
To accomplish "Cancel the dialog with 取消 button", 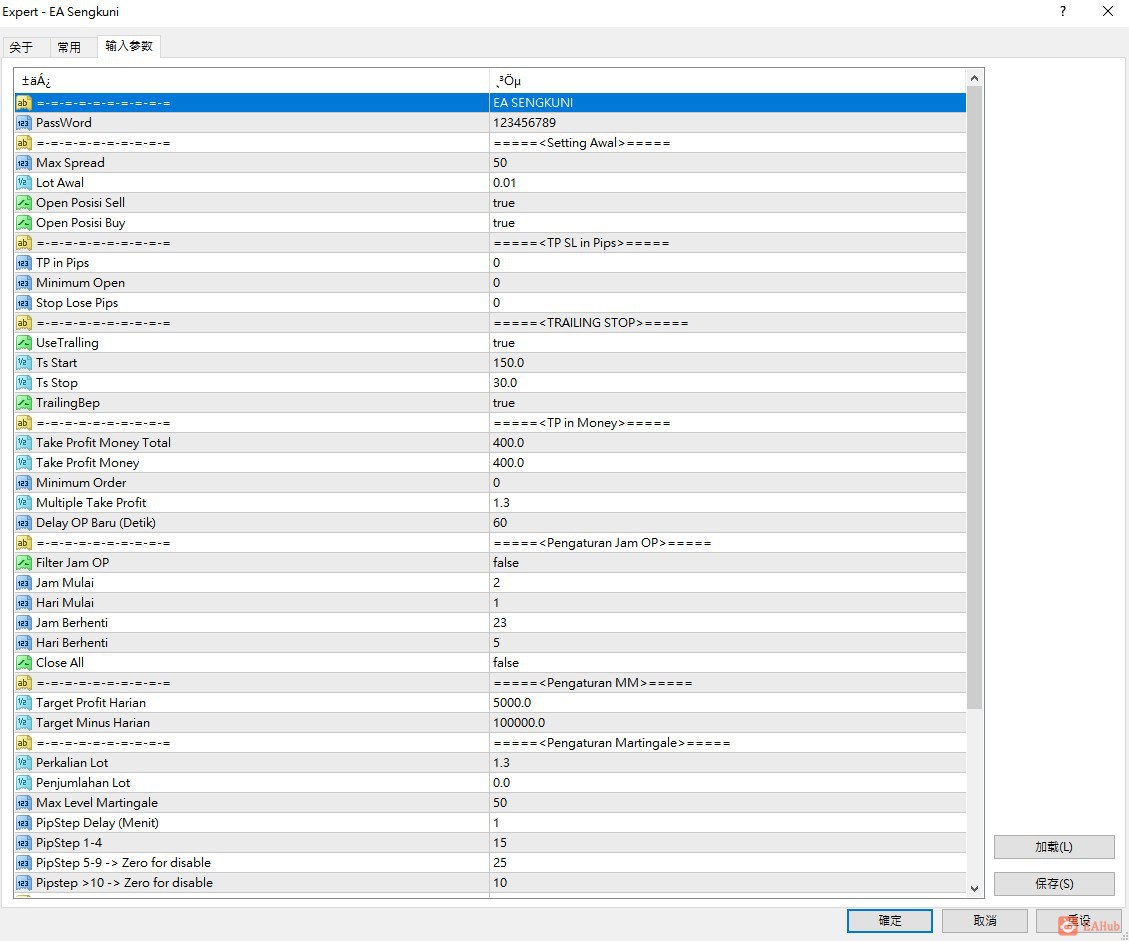I will [x=984, y=920].
